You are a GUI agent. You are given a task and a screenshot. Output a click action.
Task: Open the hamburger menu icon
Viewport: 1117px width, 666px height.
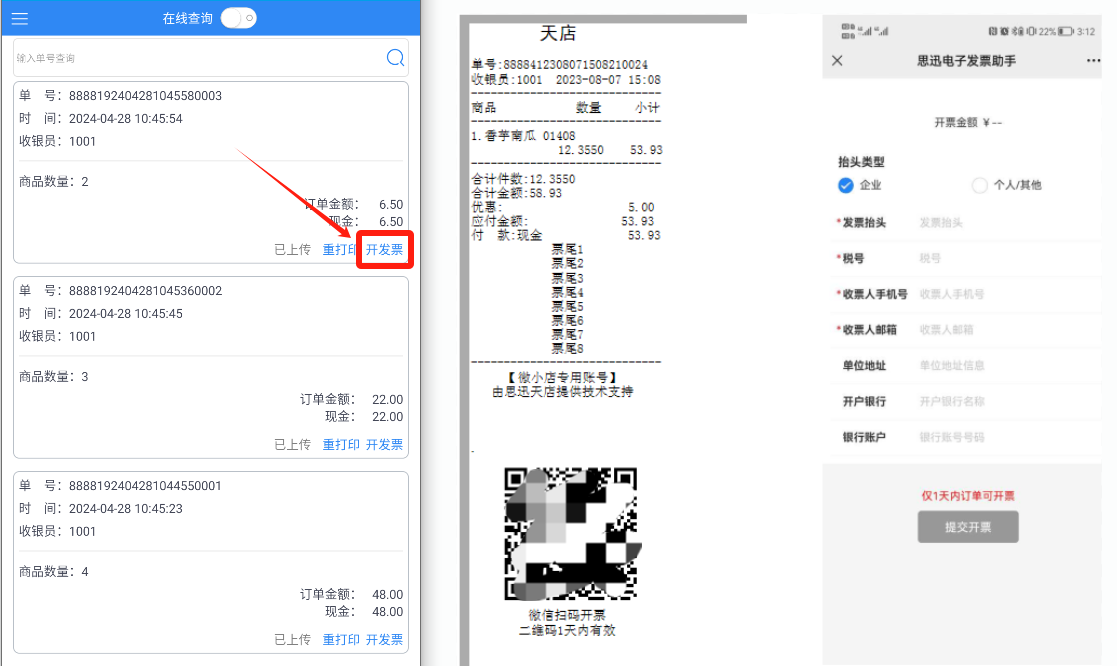click(x=20, y=19)
